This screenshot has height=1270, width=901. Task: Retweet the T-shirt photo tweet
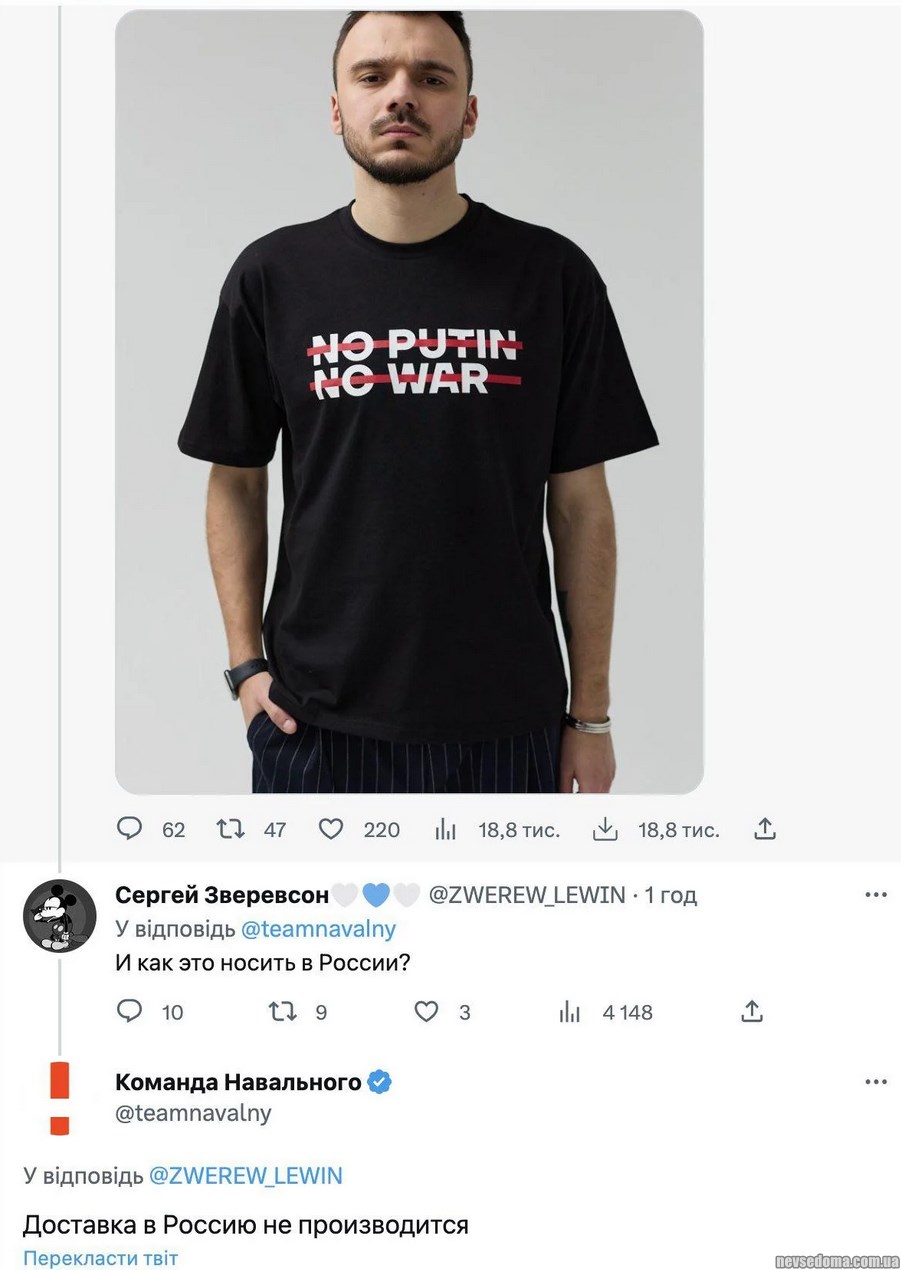pos(230,829)
